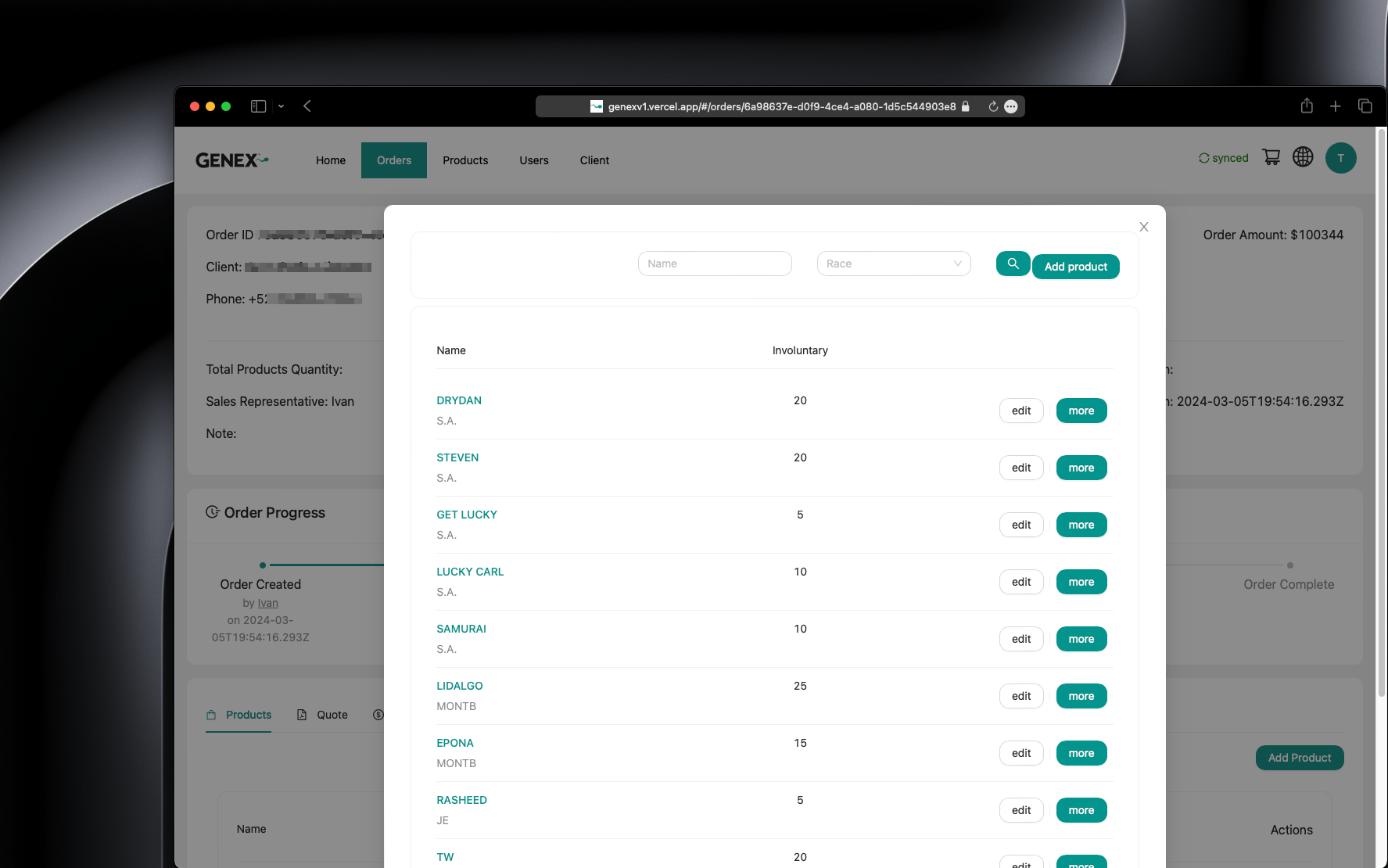This screenshot has width=1388, height=868.
Task: Click the share icon in browser toolbar
Action: (1307, 106)
